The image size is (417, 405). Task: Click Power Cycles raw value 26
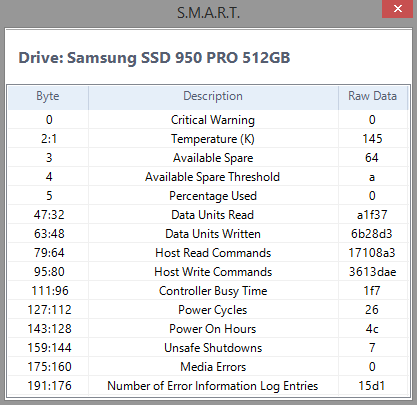[372, 310]
